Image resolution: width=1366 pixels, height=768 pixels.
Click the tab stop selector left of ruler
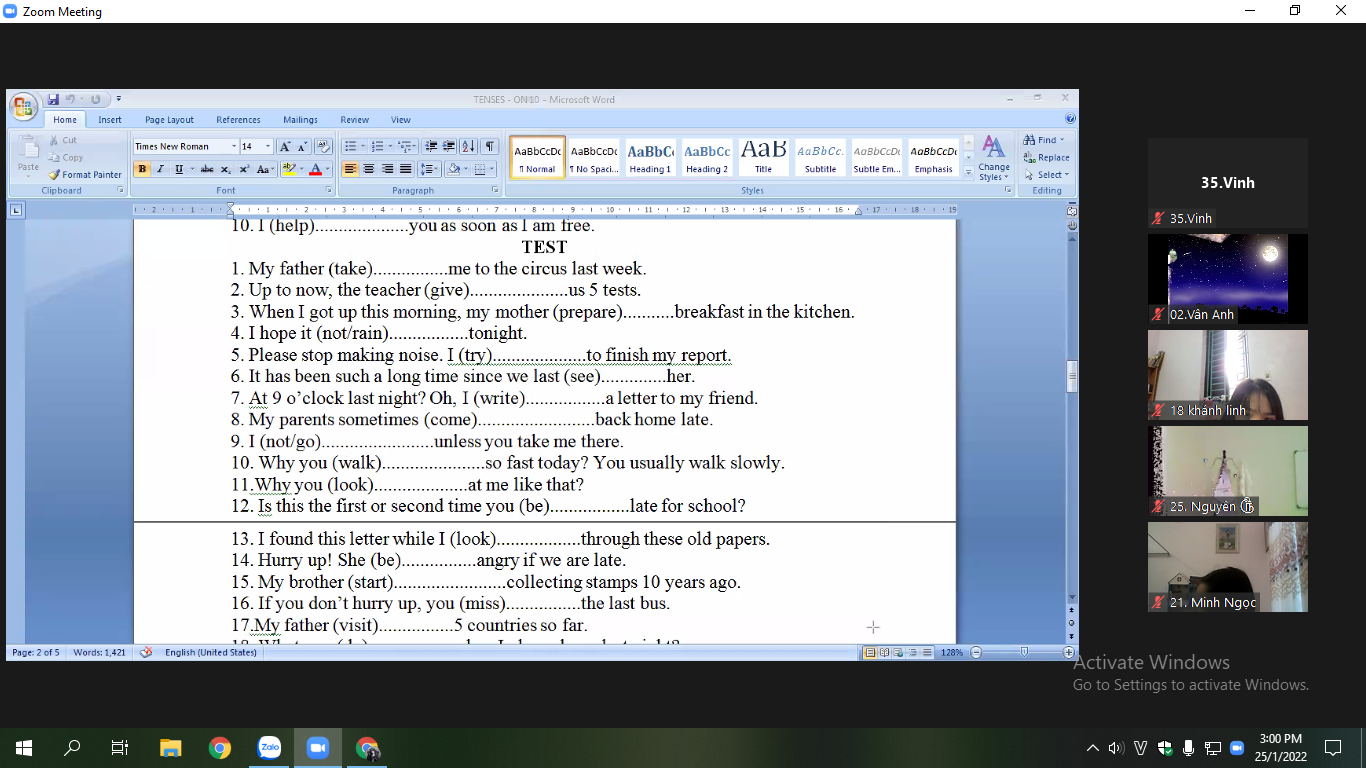click(x=16, y=210)
